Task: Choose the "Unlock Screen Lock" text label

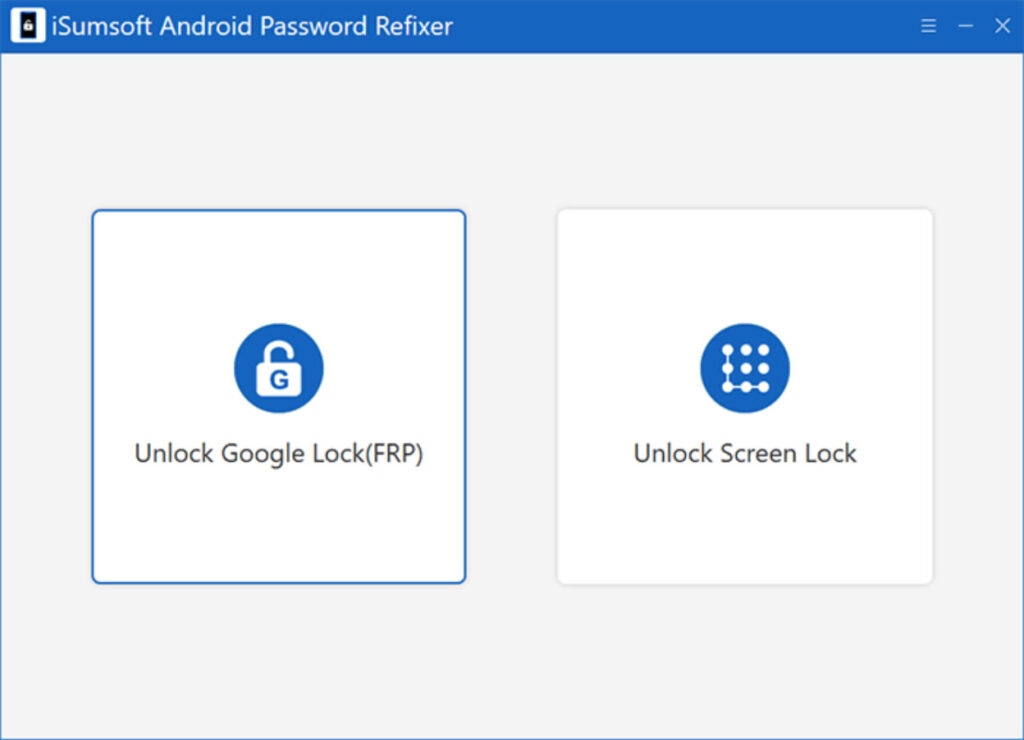Action: pos(745,453)
